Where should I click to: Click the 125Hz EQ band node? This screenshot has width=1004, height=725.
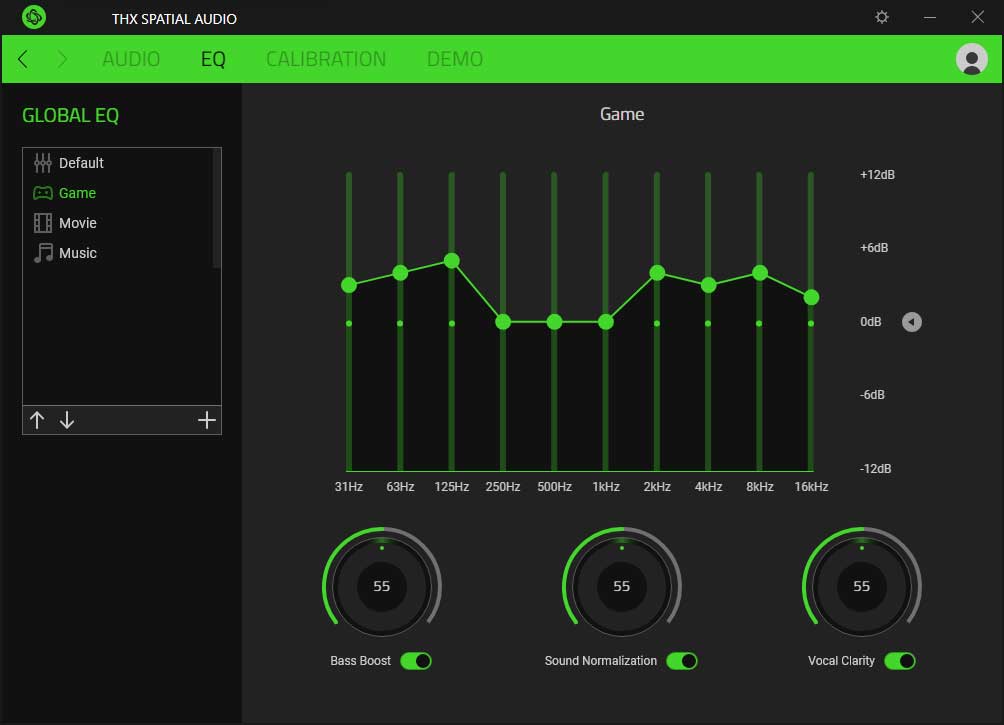click(451, 261)
